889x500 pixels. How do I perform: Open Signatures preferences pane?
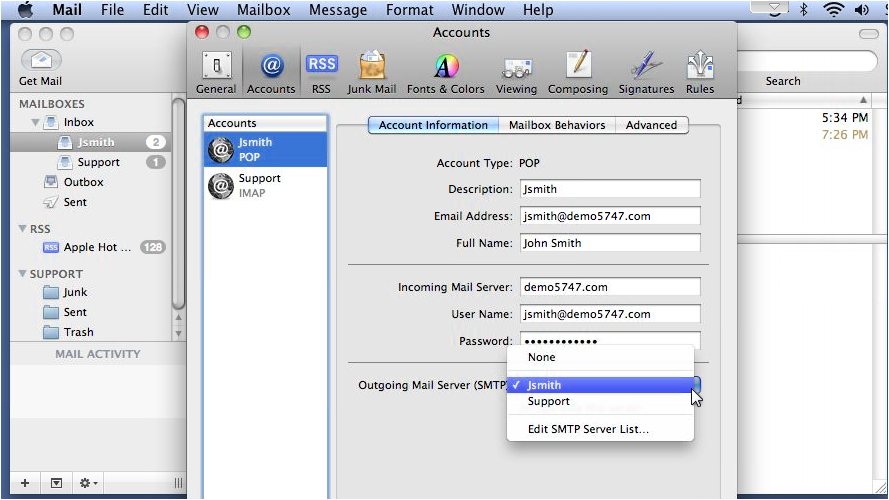(x=646, y=73)
